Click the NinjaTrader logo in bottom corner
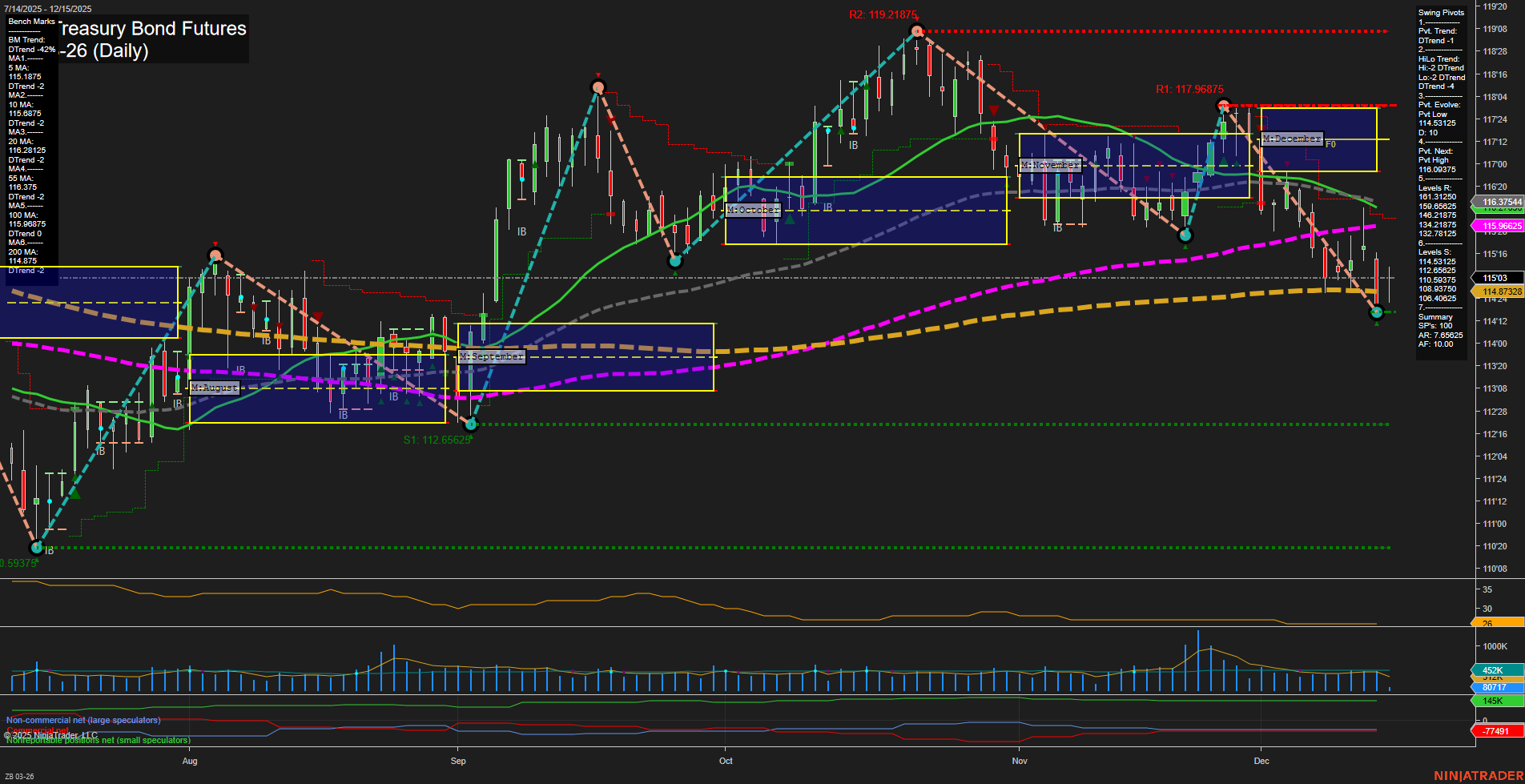This screenshot has height=784, width=1525. tap(1477, 775)
